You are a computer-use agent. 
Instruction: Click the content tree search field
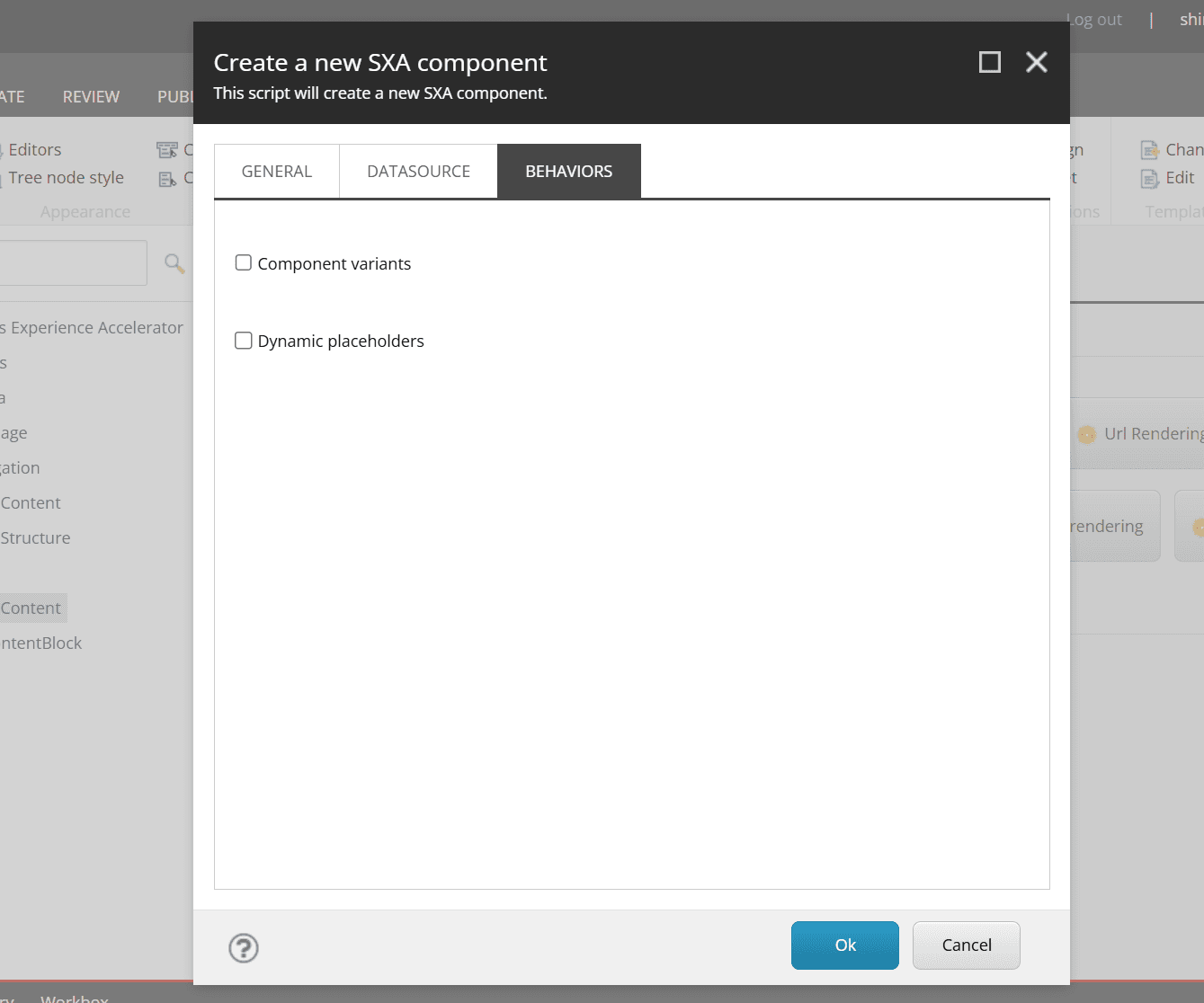click(72, 262)
